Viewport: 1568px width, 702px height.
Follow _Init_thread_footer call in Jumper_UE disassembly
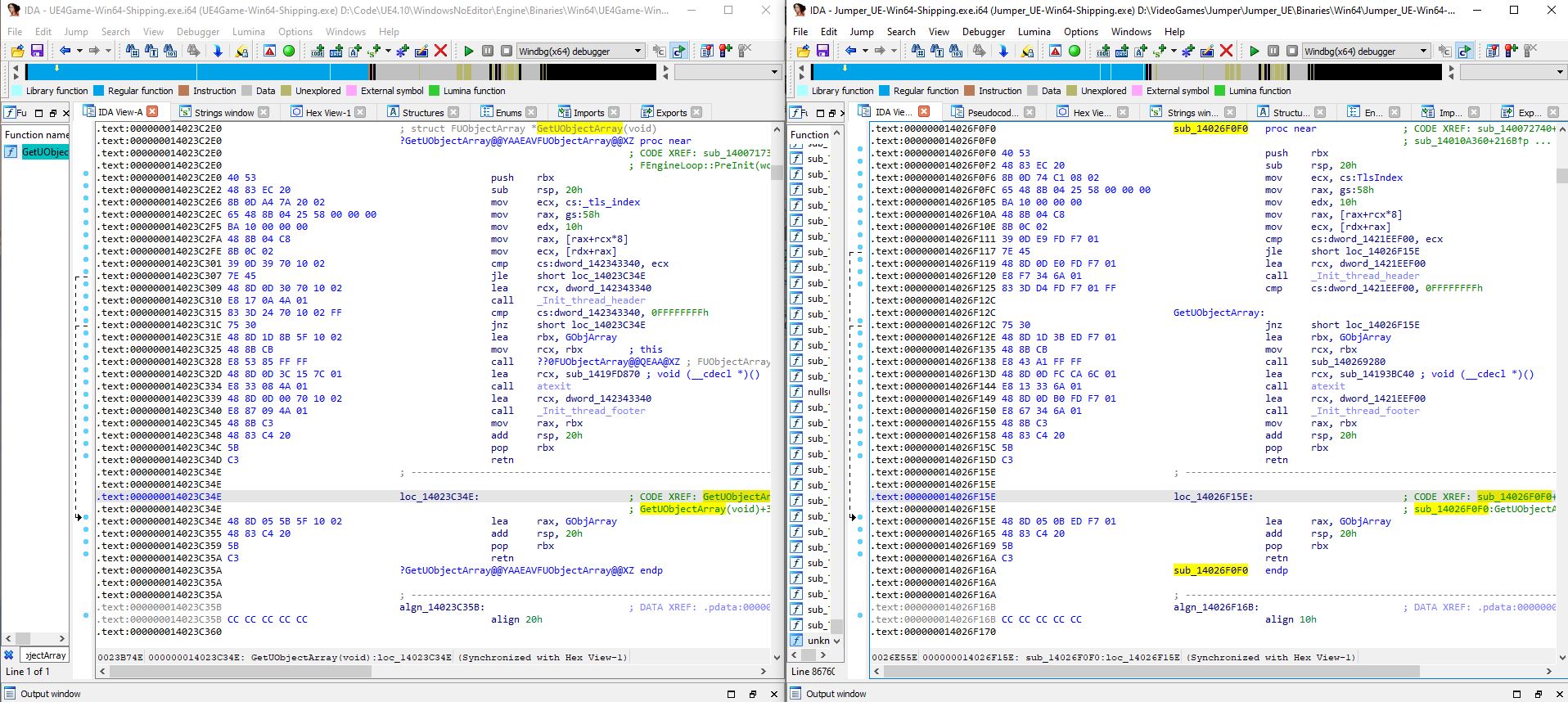click(x=1365, y=411)
